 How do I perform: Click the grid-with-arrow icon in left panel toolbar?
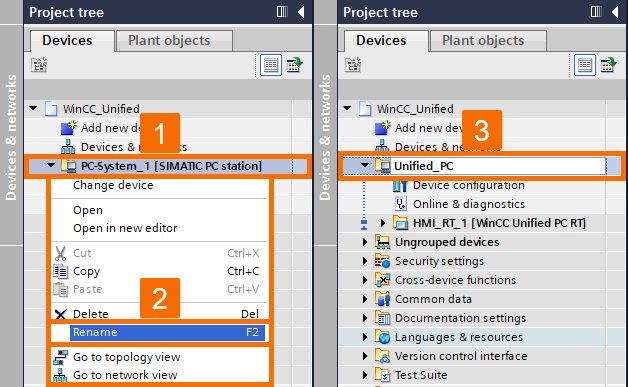pyautogui.click(x=294, y=65)
